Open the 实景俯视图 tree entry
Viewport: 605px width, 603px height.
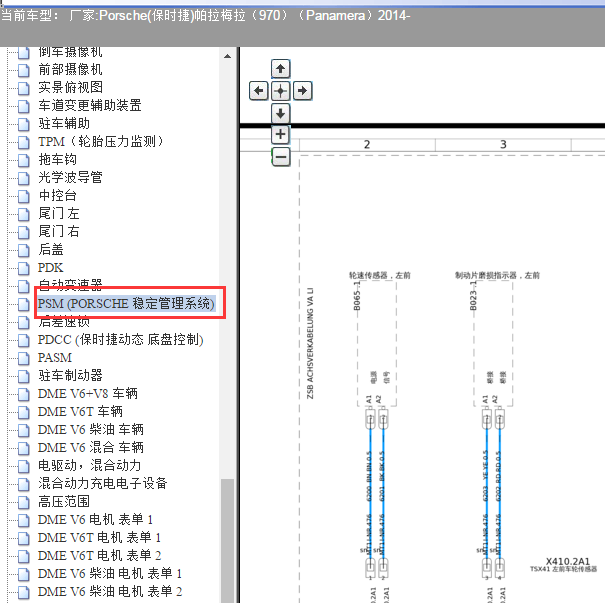click(70, 87)
